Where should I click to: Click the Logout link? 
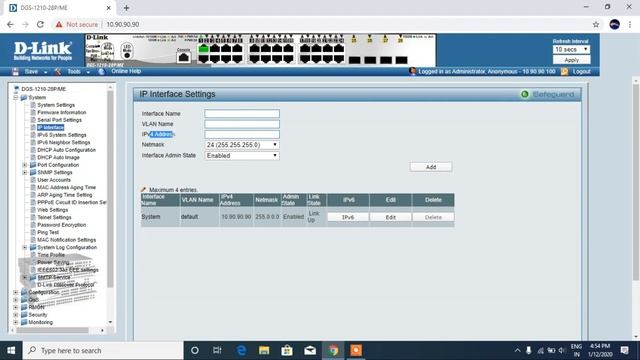pos(582,71)
